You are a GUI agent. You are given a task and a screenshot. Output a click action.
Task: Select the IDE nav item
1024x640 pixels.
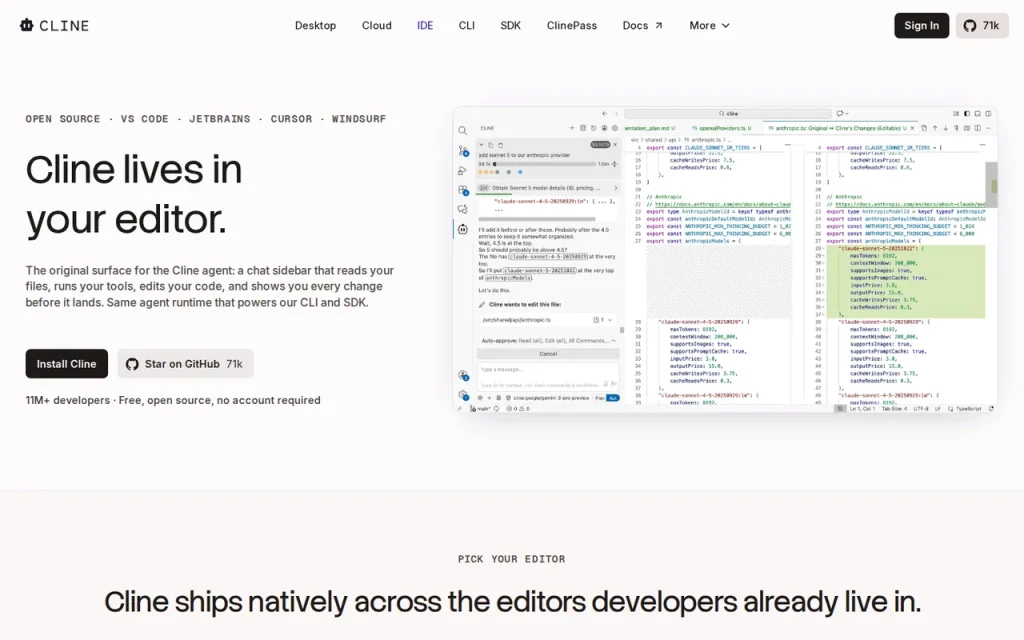pos(425,25)
